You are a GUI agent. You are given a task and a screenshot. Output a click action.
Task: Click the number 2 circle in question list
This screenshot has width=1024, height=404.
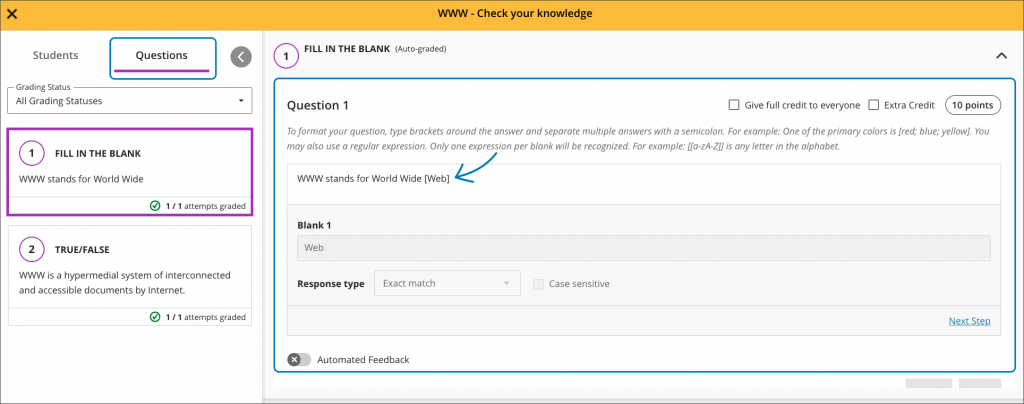coord(32,249)
